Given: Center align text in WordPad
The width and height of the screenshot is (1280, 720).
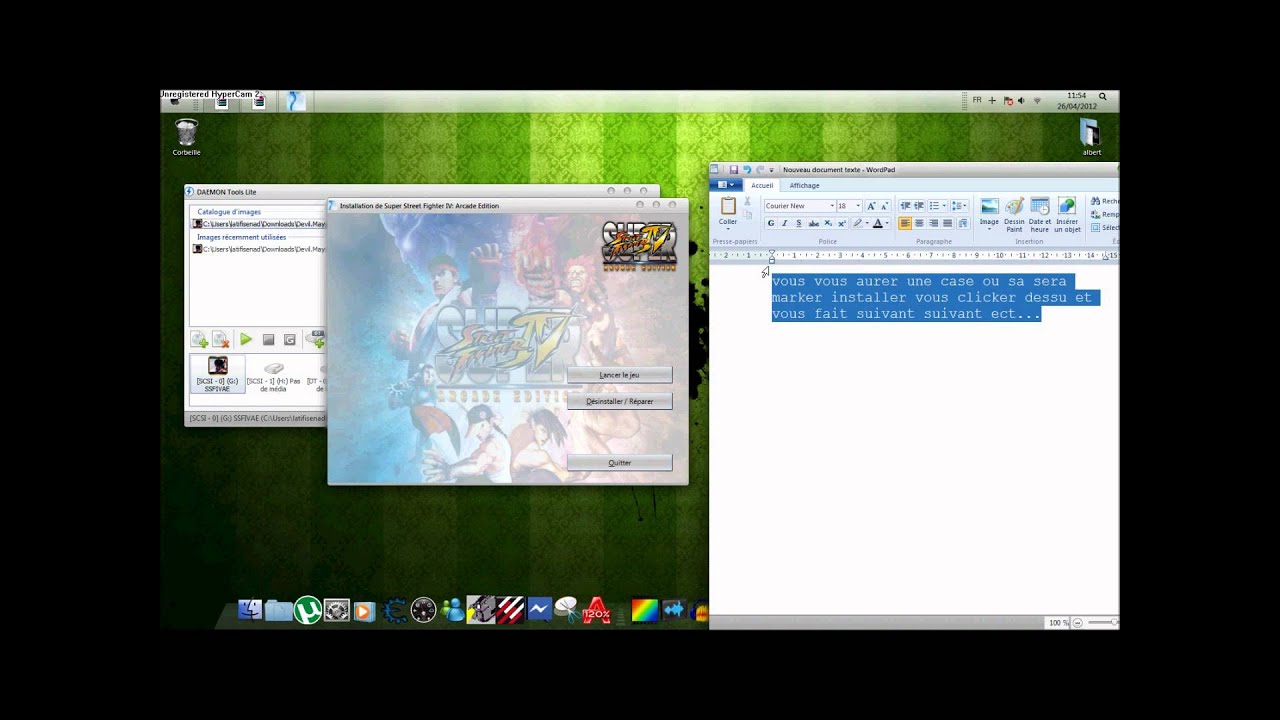Looking at the screenshot, I should click(x=919, y=223).
